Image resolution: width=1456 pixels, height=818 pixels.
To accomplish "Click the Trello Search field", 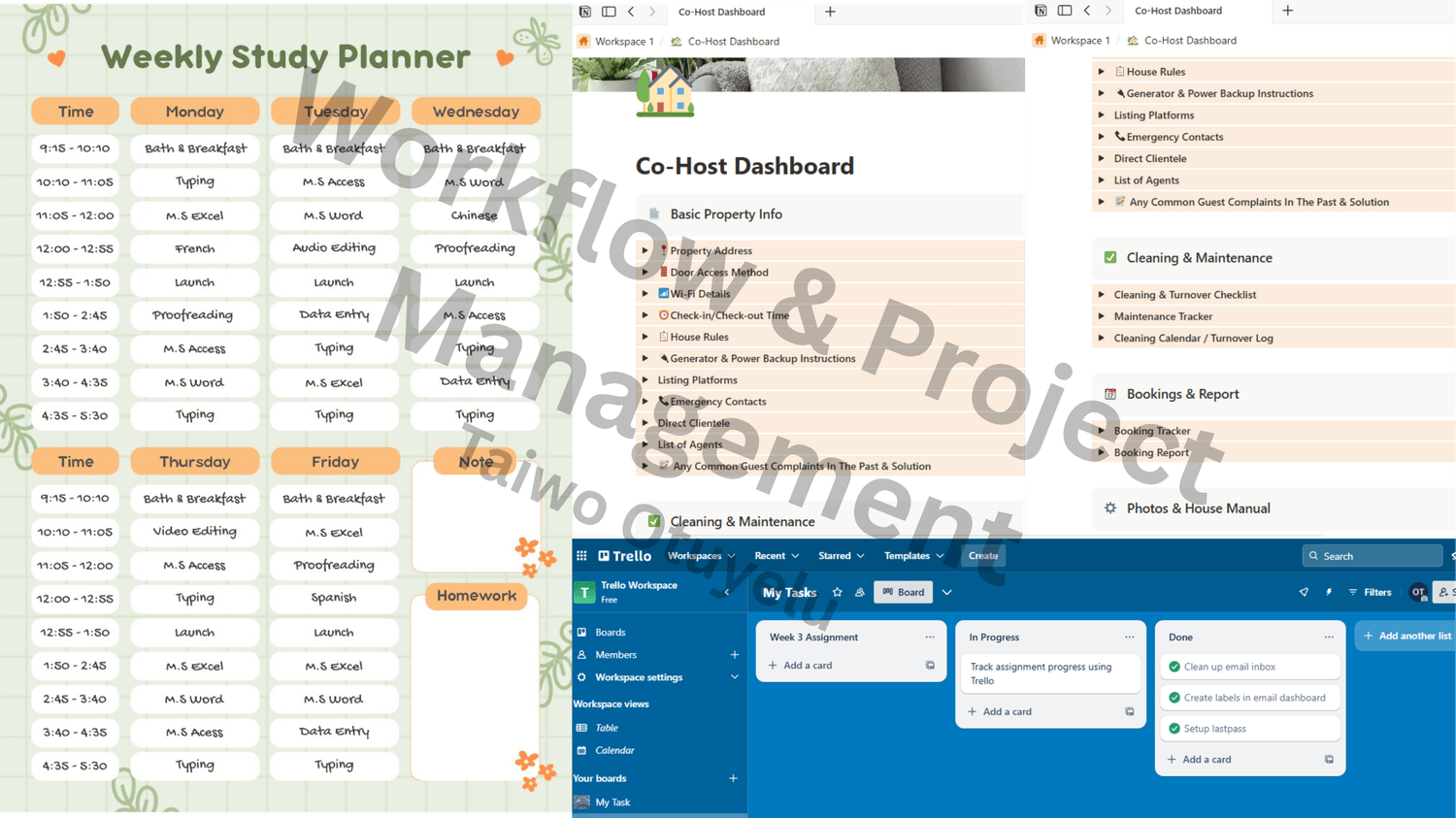I will 1373,556.
